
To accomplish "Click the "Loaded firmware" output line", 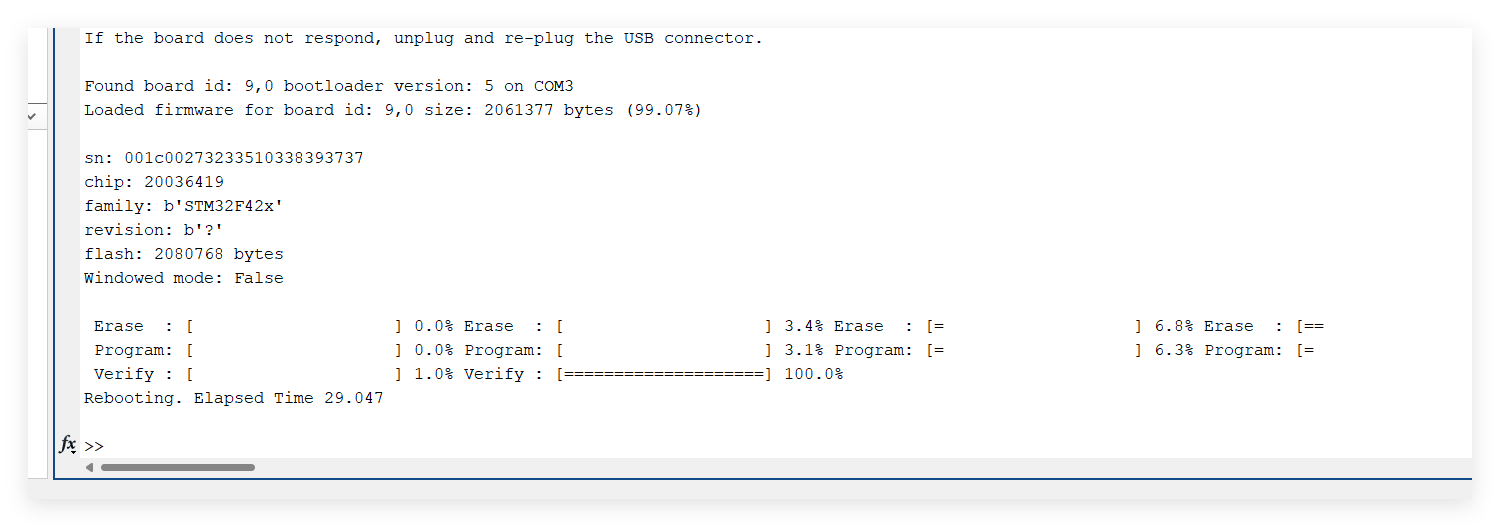I will tap(392, 110).
